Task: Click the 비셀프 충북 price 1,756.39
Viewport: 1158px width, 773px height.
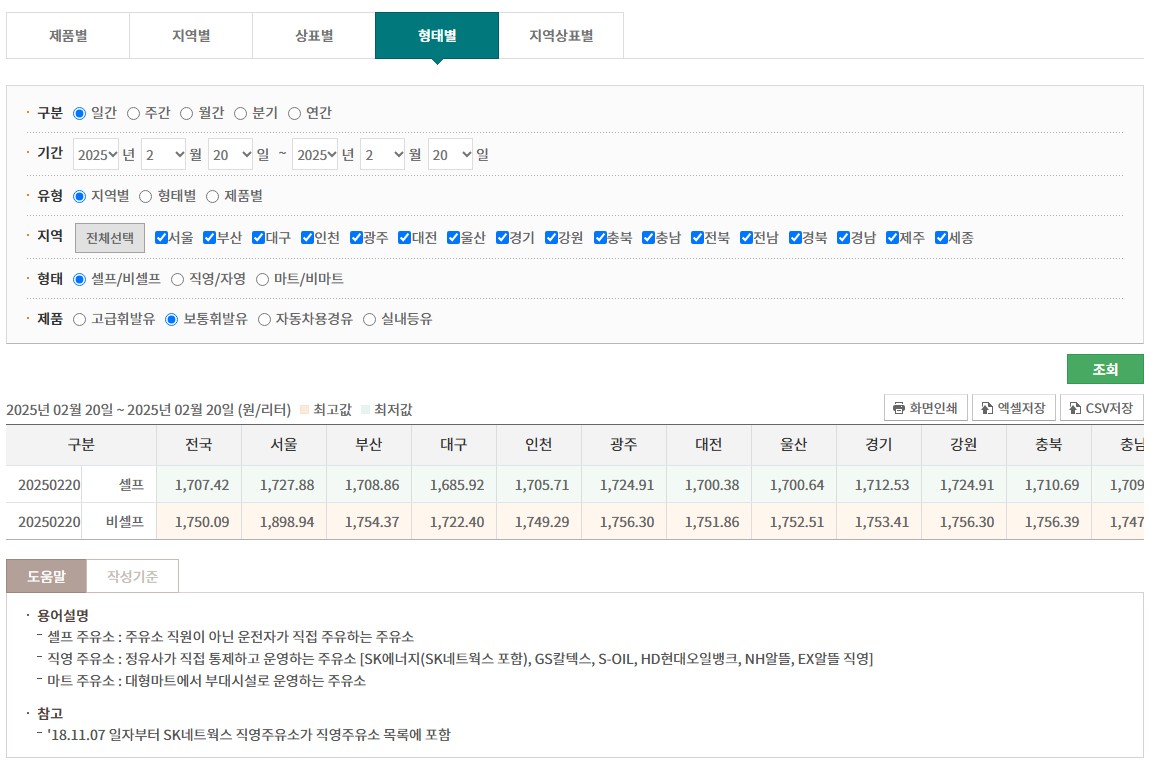Action: [x=1052, y=522]
